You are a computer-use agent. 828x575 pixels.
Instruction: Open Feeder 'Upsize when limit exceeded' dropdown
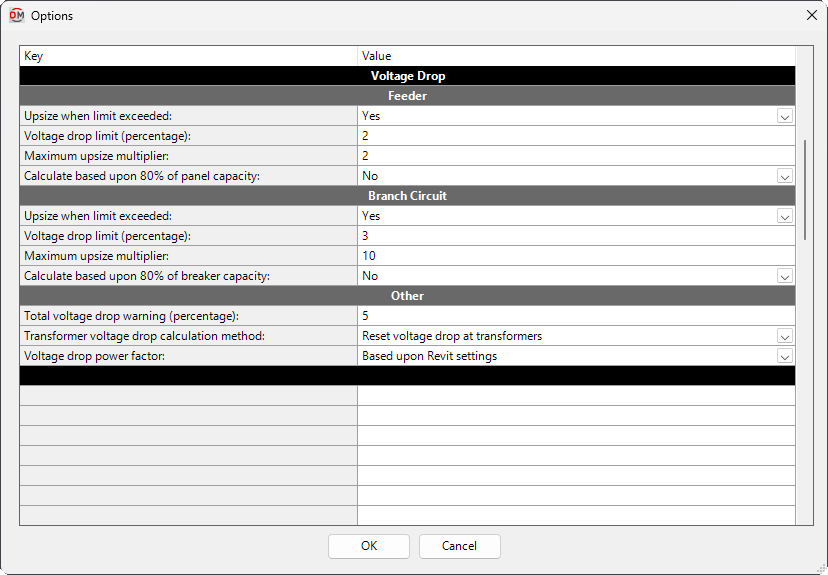click(x=784, y=116)
